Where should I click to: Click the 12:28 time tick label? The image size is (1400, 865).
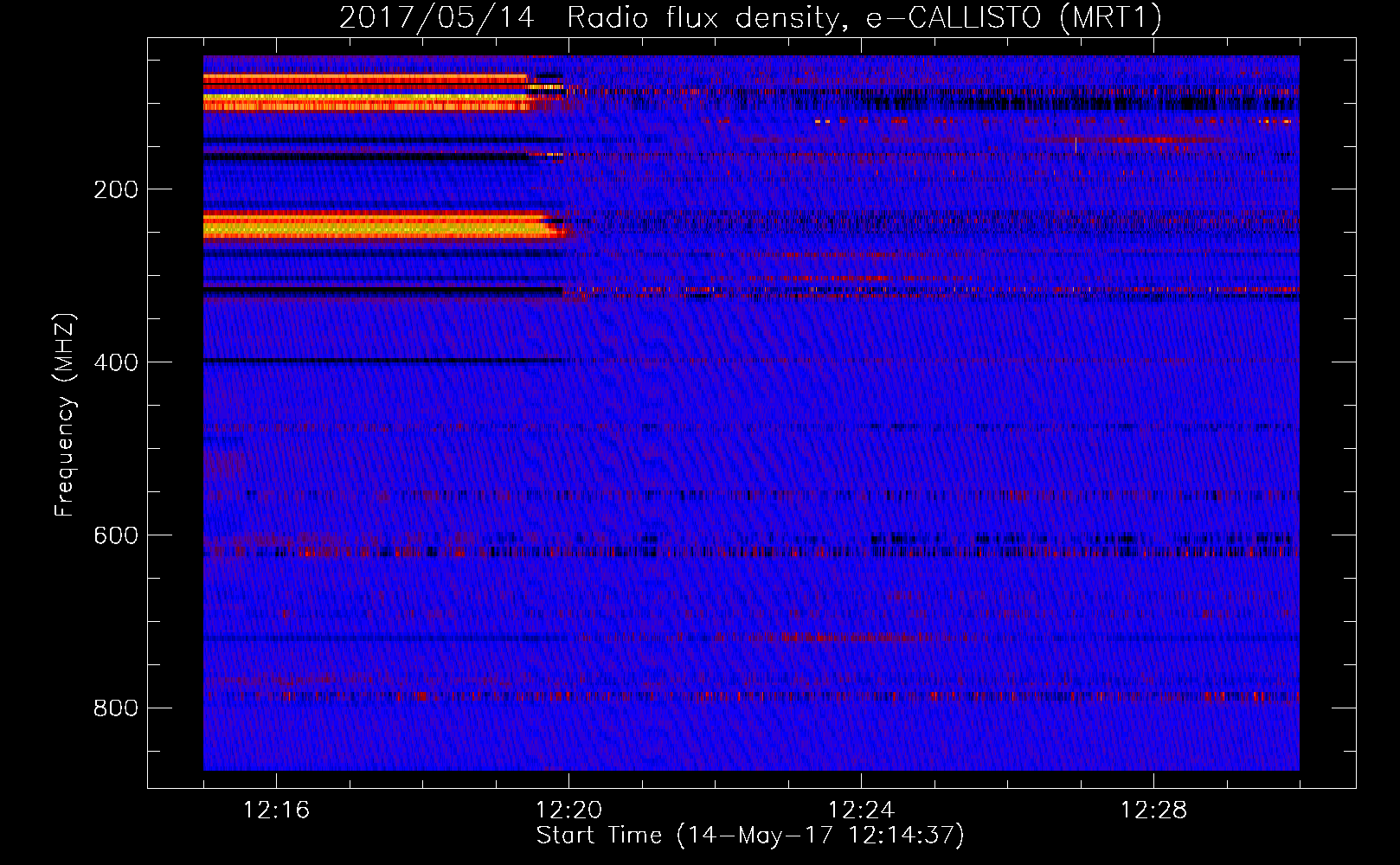(1153, 811)
